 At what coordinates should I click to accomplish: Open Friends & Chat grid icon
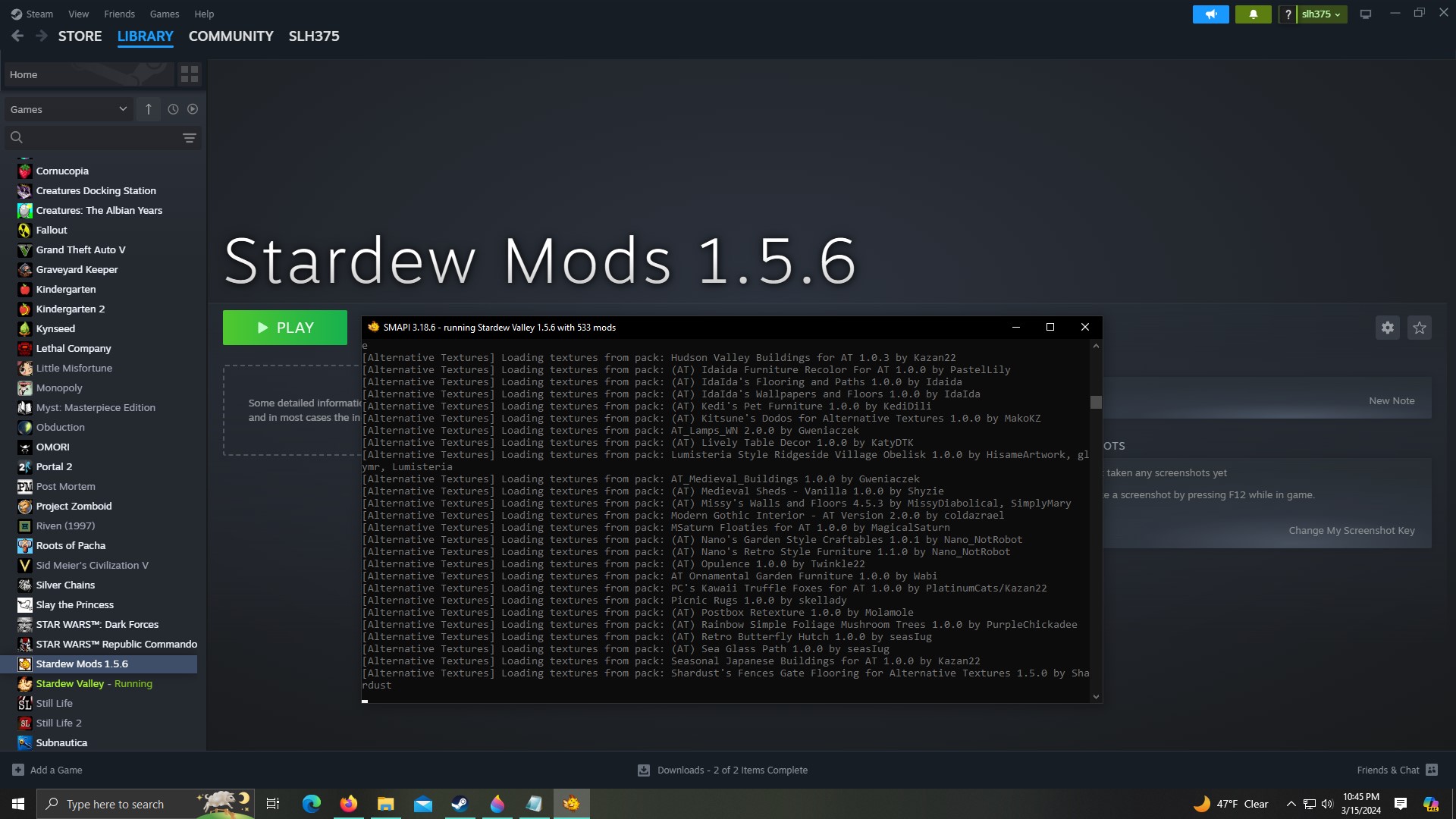[1432, 770]
